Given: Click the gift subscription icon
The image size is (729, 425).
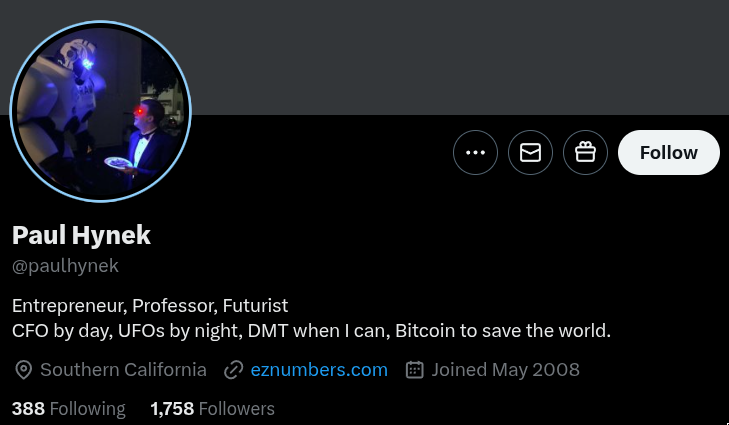Looking at the screenshot, I should (585, 153).
